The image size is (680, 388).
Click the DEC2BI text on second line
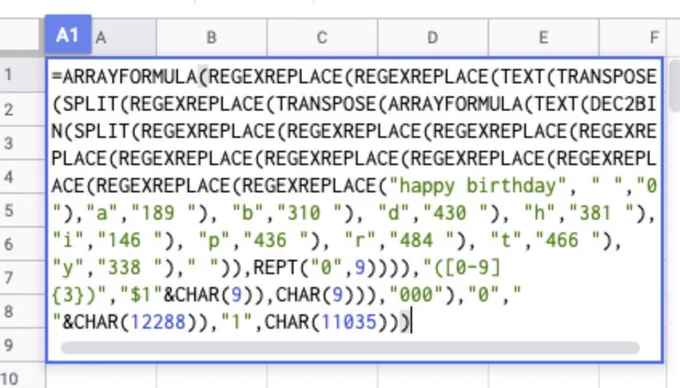pos(623,104)
